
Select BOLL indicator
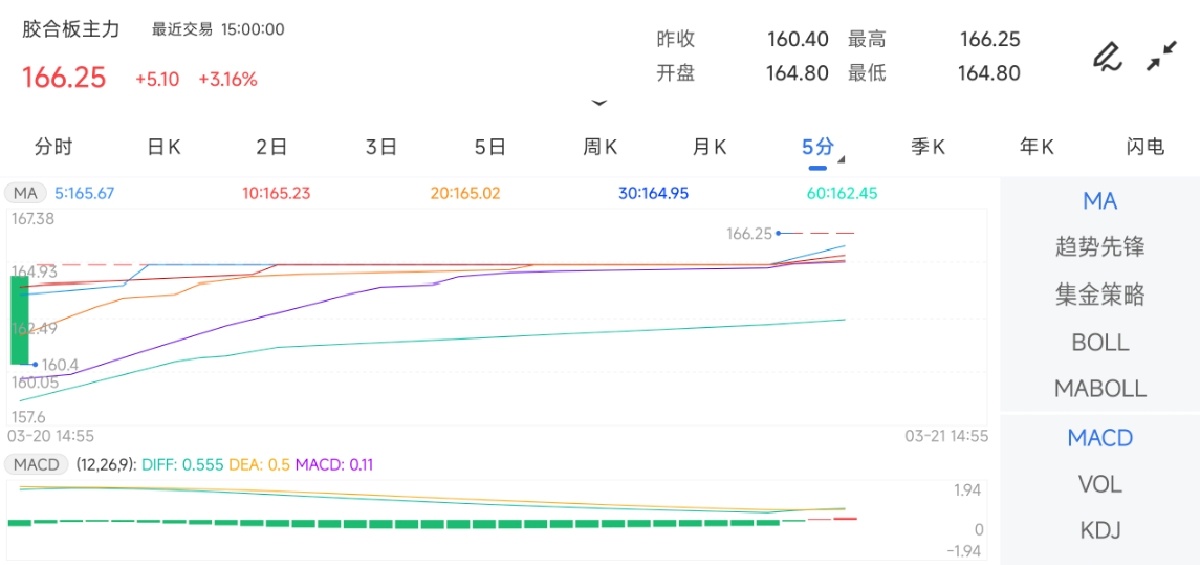[x=1100, y=342]
